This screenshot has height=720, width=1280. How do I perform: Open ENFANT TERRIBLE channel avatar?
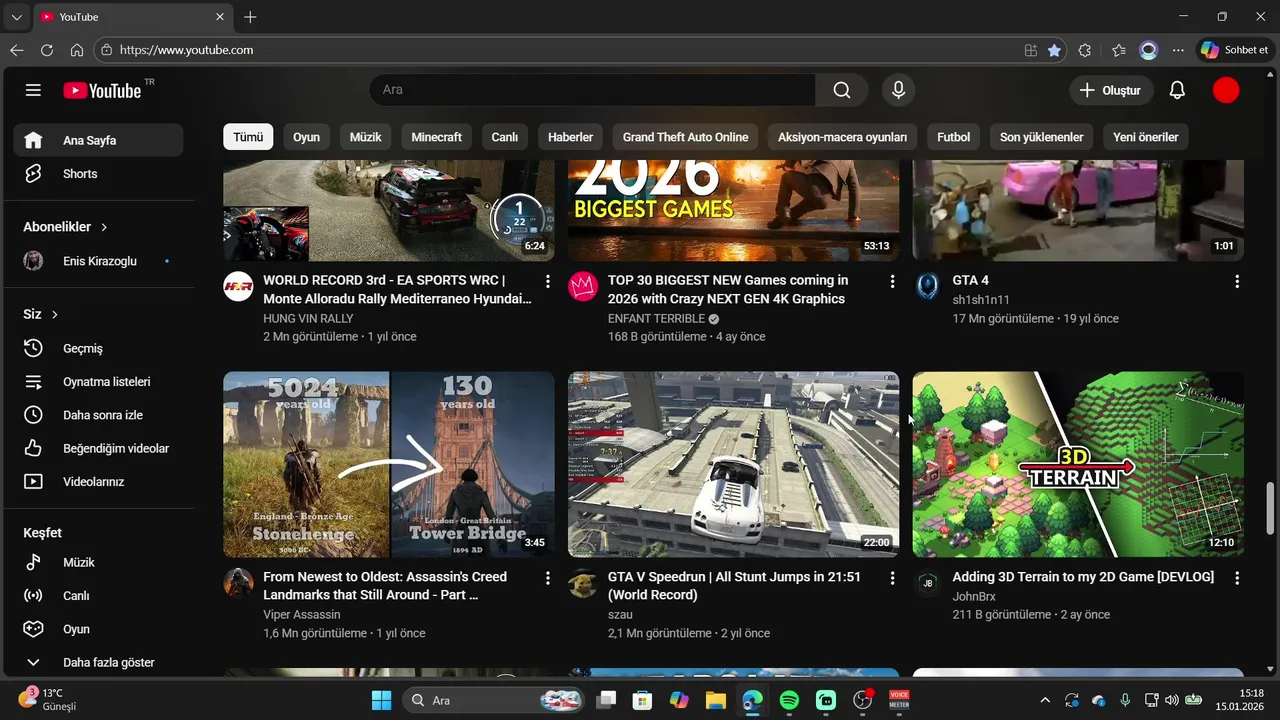click(583, 286)
